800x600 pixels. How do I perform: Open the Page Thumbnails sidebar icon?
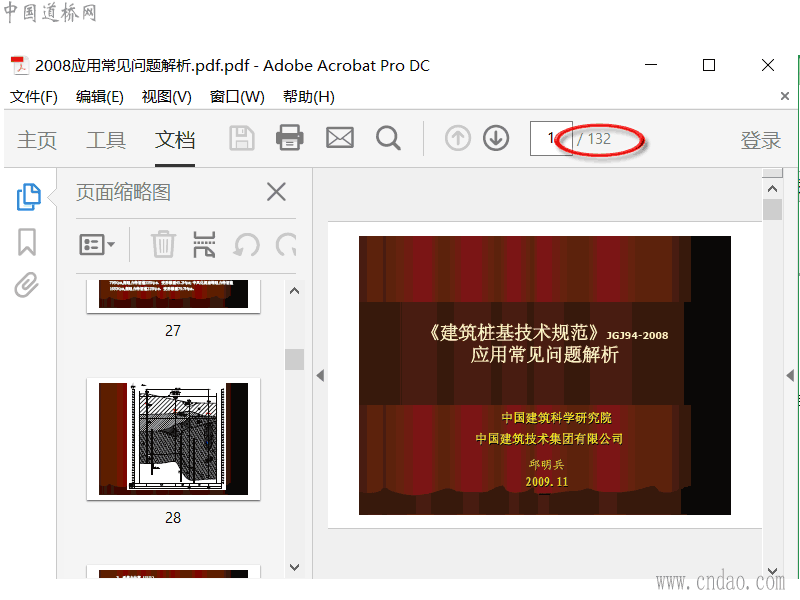[29, 197]
